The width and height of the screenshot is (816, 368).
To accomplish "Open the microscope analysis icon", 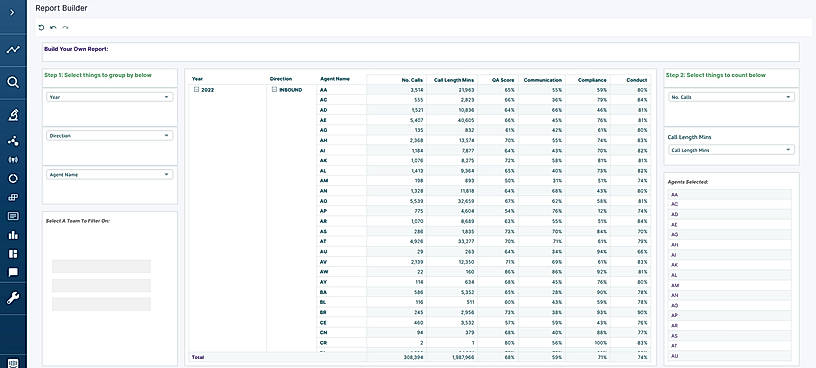I will coord(13,115).
